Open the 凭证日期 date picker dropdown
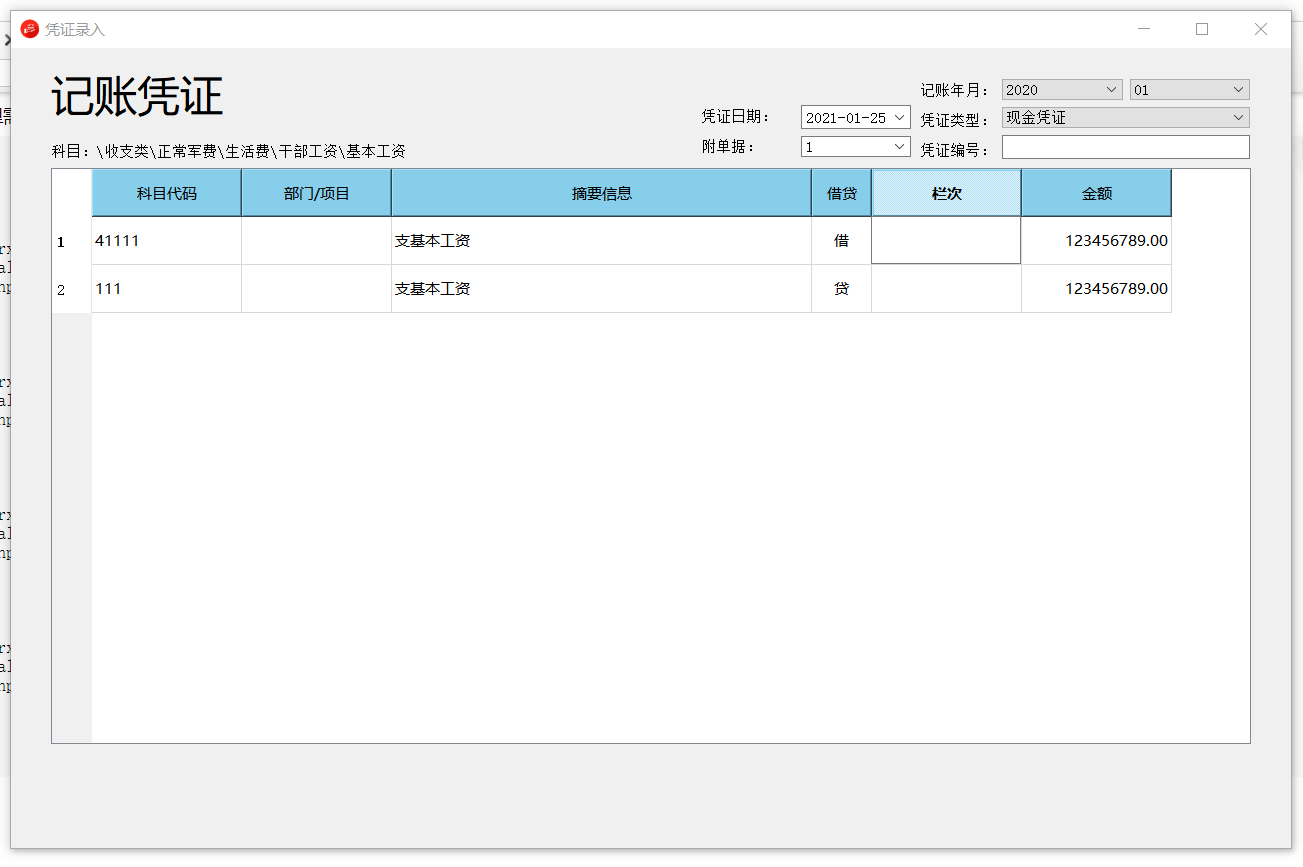 click(x=899, y=118)
